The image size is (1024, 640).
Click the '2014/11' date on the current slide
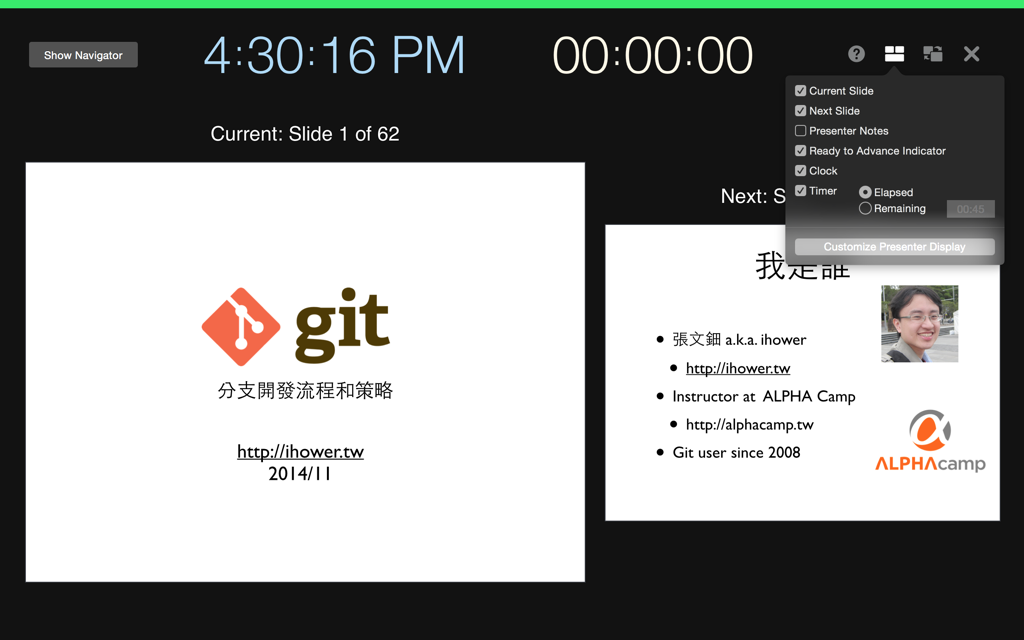coord(300,473)
